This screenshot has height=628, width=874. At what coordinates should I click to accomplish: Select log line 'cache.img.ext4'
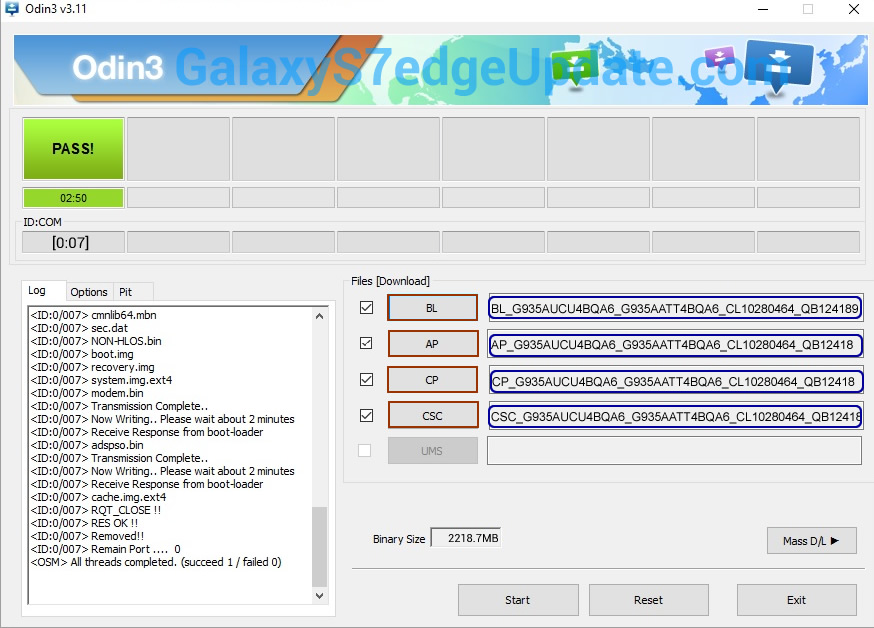click(x=98, y=497)
